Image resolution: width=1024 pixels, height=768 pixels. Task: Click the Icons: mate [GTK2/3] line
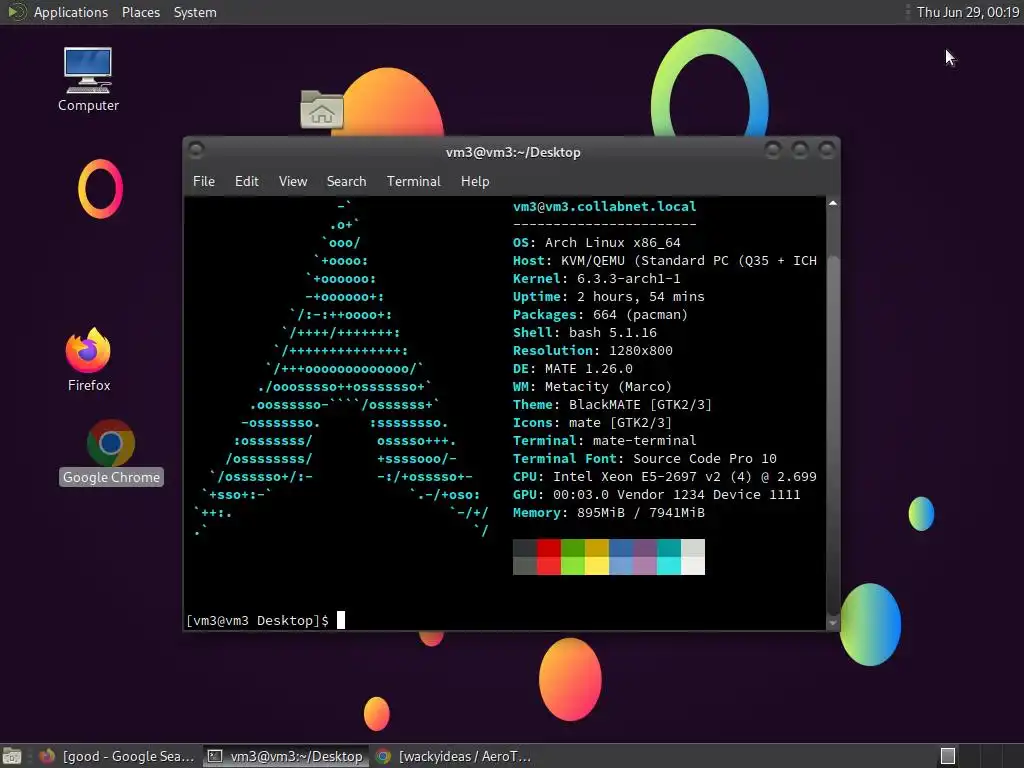(592, 423)
